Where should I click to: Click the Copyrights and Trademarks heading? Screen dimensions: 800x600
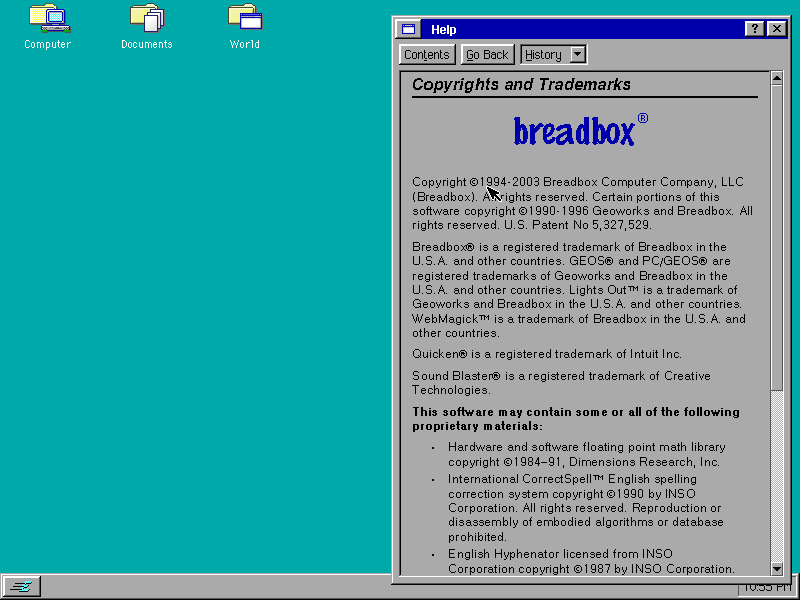click(x=521, y=84)
